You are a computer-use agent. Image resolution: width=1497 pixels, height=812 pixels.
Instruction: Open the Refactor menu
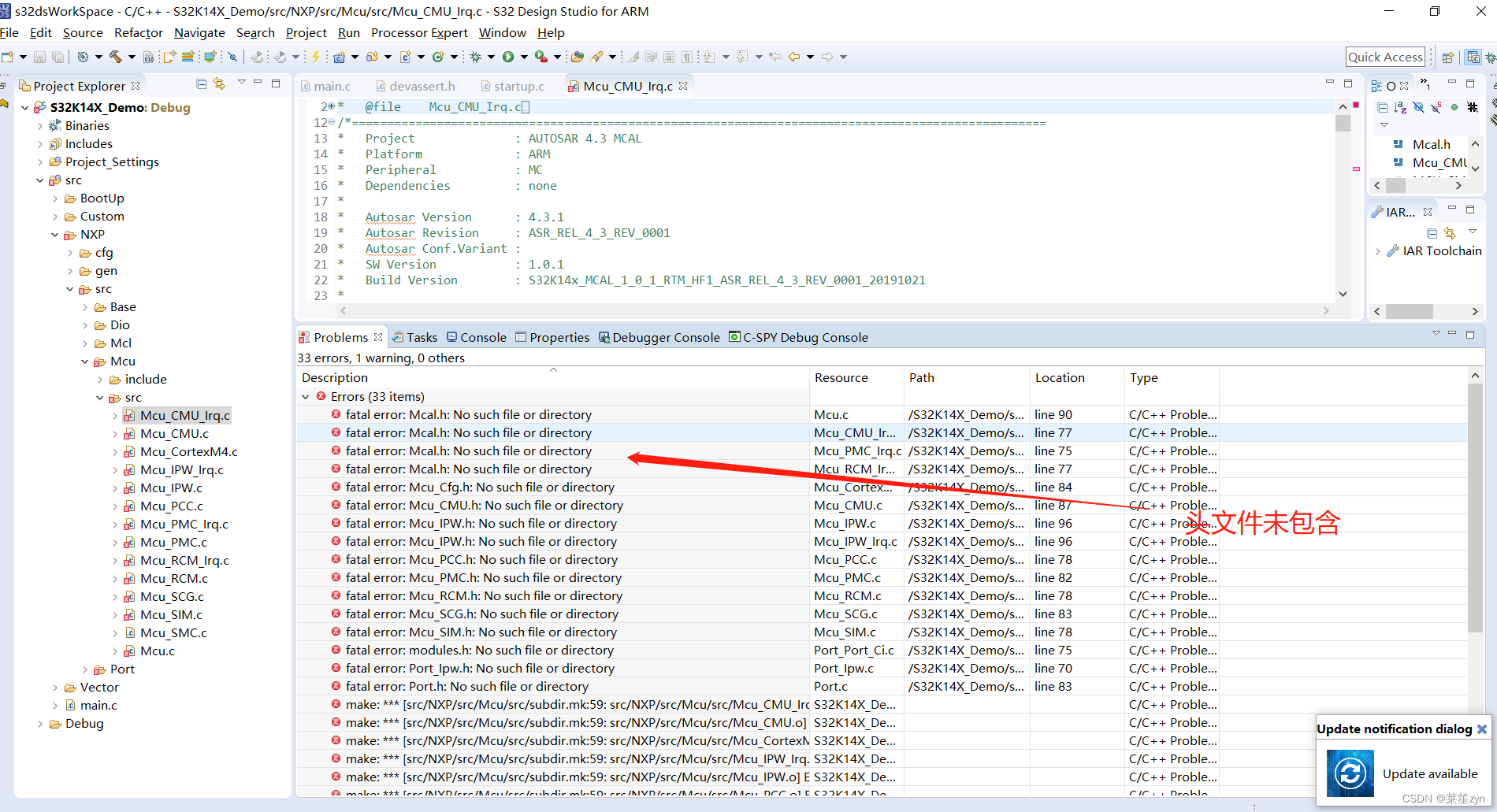click(139, 32)
